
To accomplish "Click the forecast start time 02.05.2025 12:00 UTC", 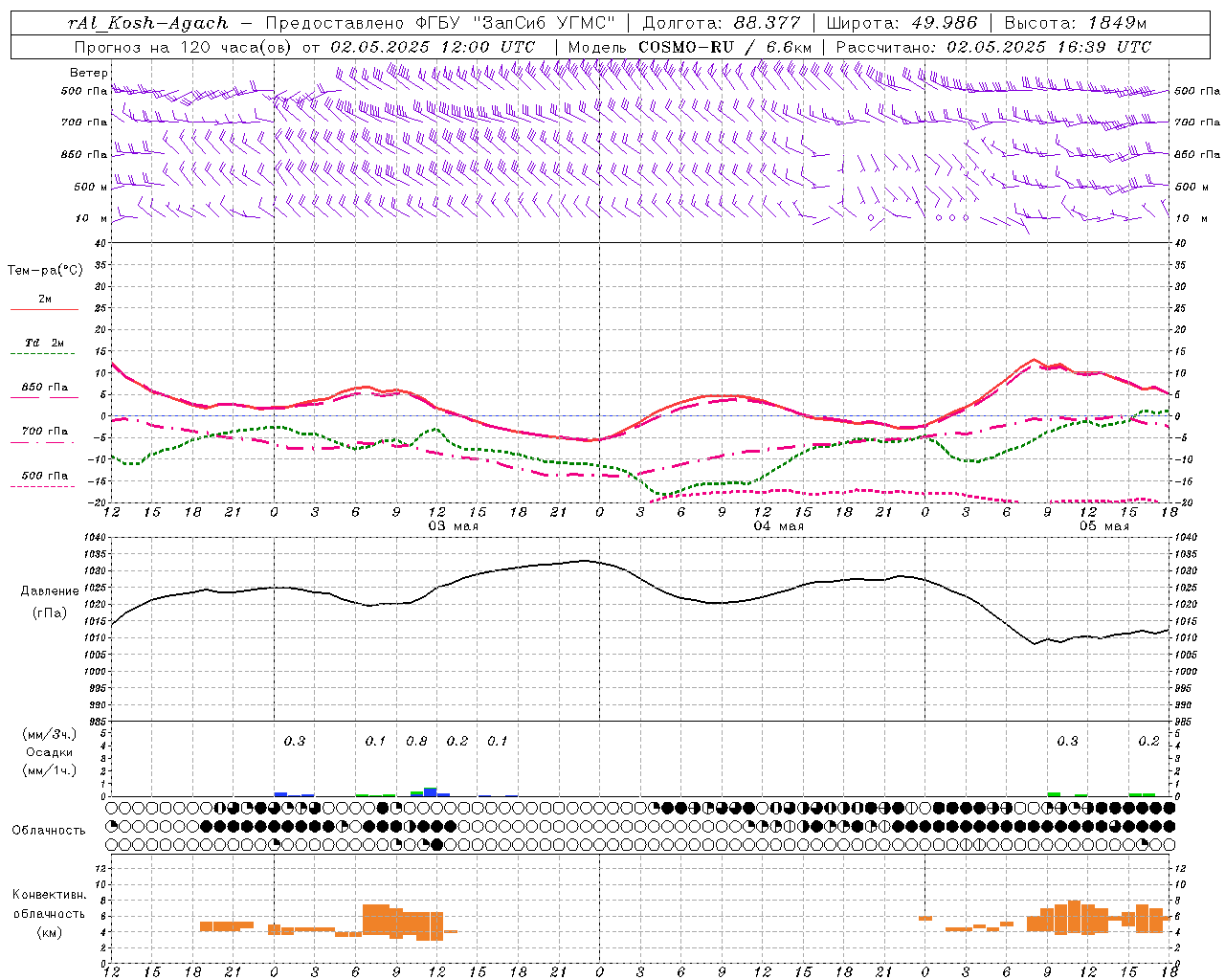I will click(x=433, y=47).
